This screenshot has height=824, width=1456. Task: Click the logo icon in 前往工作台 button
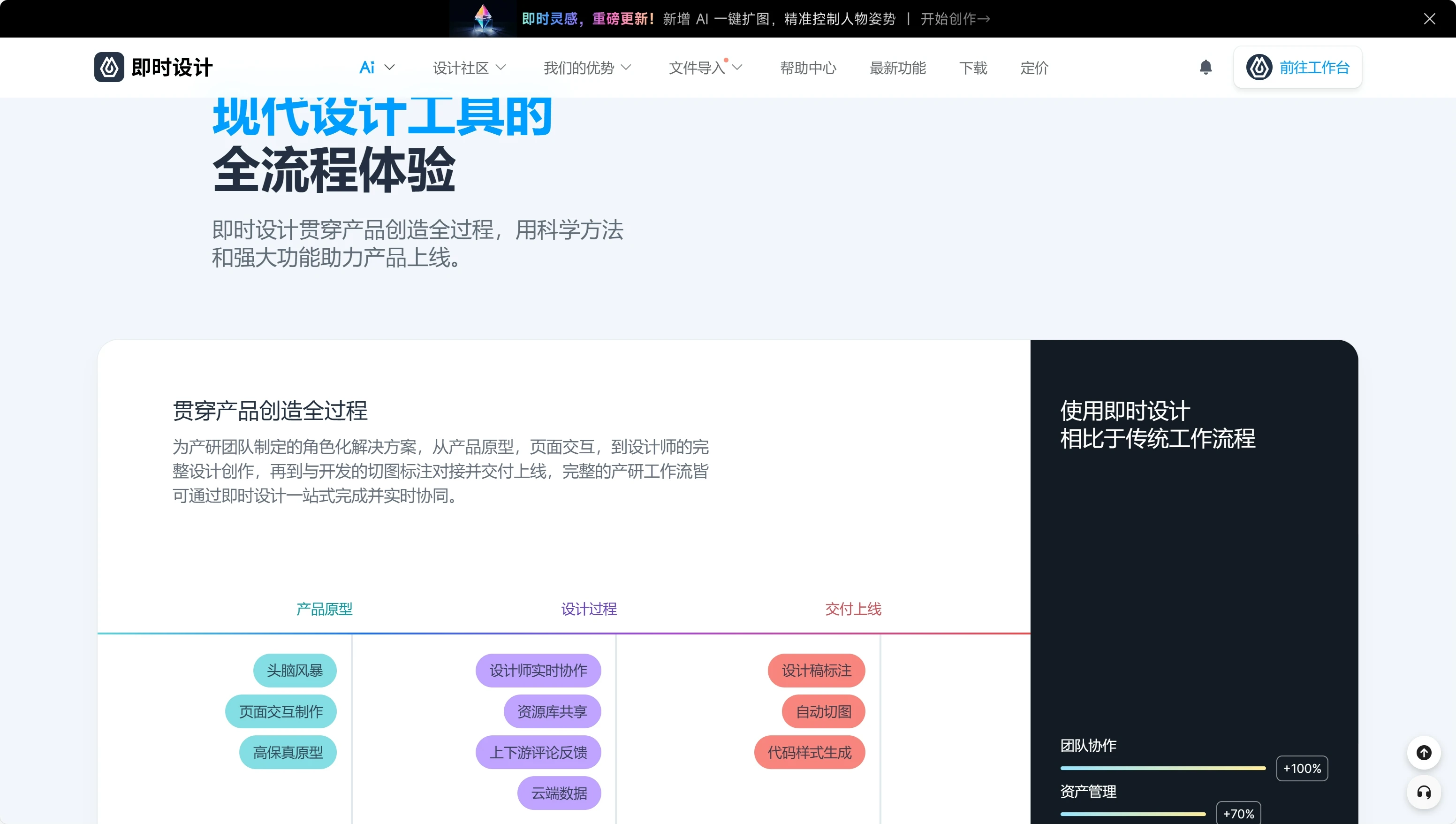(x=1259, y=68)
